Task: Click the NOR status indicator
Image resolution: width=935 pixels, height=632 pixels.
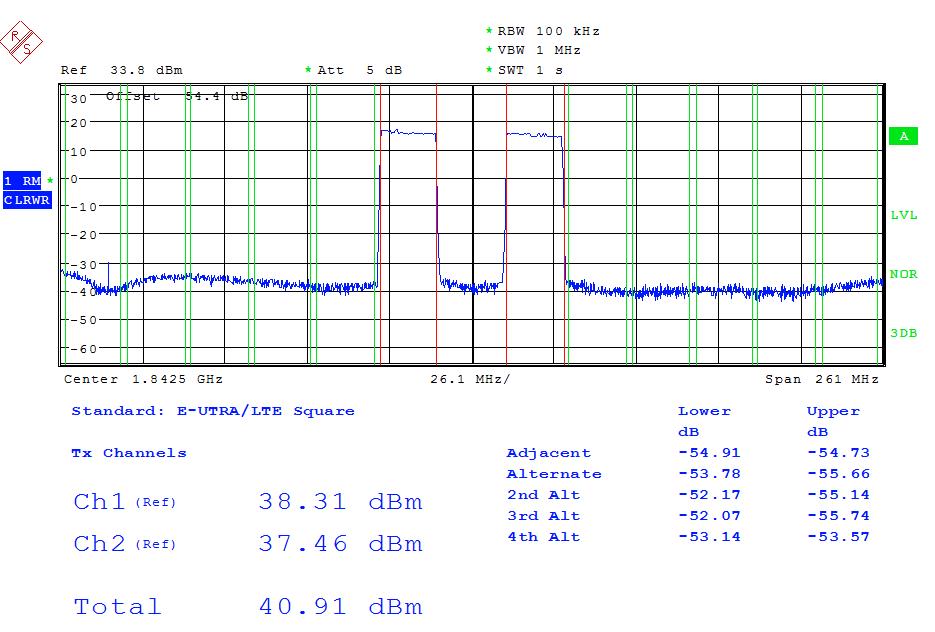Action: pos(903,274)
